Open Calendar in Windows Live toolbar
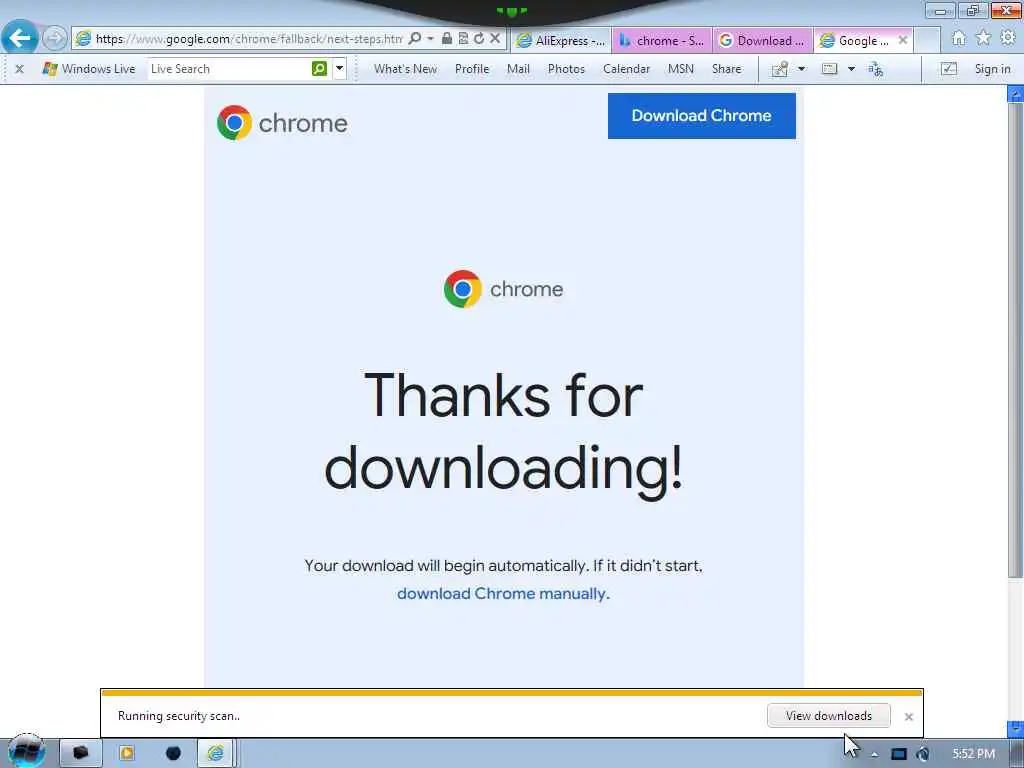 point(626,69)
